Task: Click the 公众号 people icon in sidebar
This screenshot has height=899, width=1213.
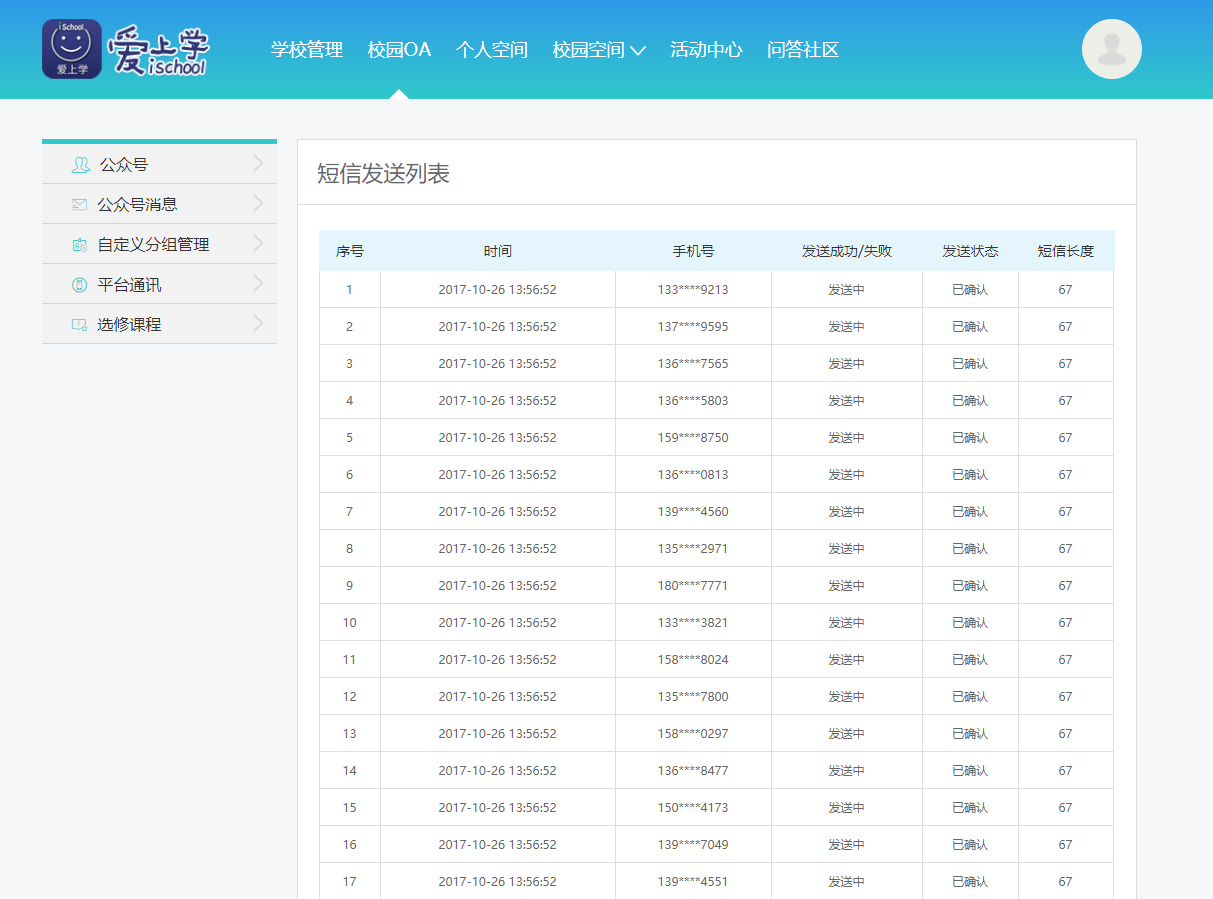Action: 80,165
